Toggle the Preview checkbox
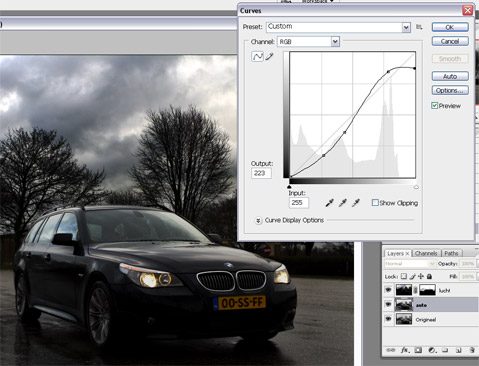This screenshot has height=366, width=479. (434, 106)
